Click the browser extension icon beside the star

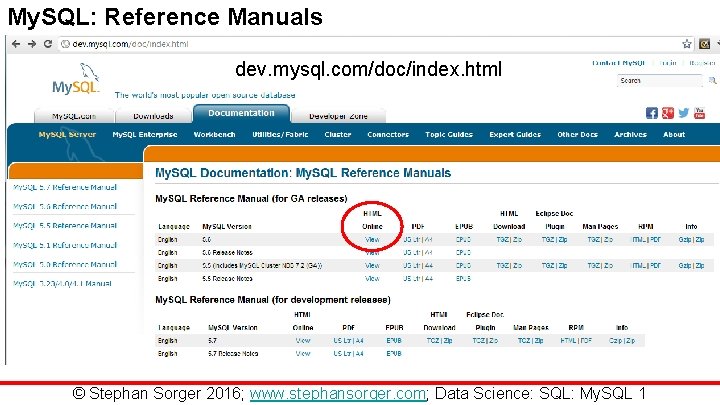tap(704, 44)
